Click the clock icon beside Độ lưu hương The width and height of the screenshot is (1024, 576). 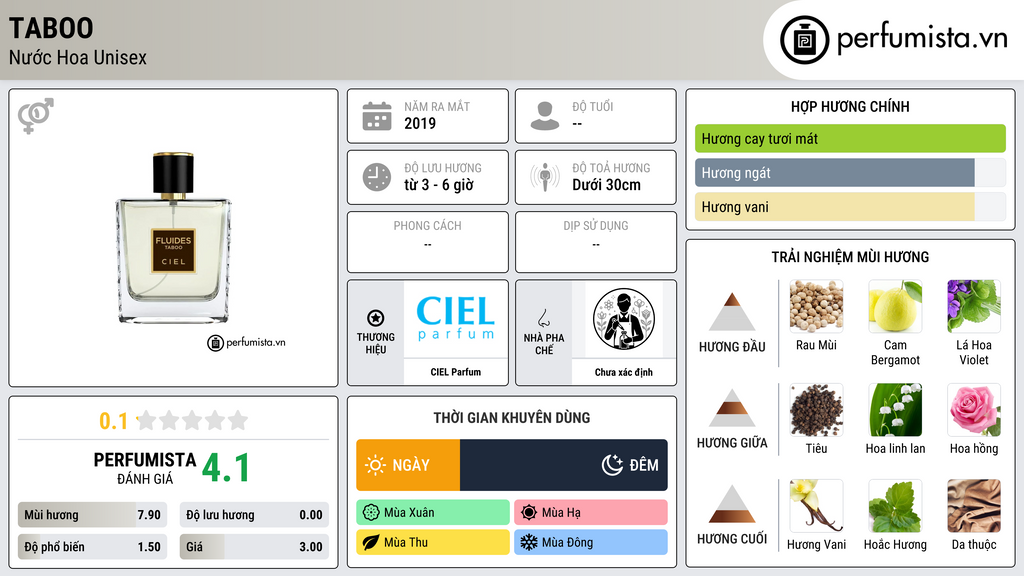click(x=377, y=177)
